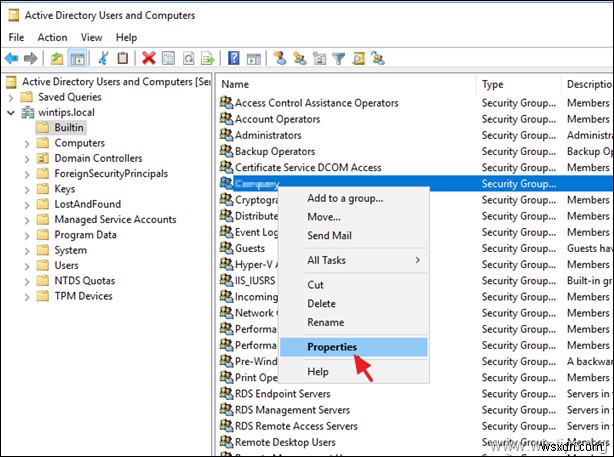Click the Type column header
The image size is (614, 457).
pos(518,84)
